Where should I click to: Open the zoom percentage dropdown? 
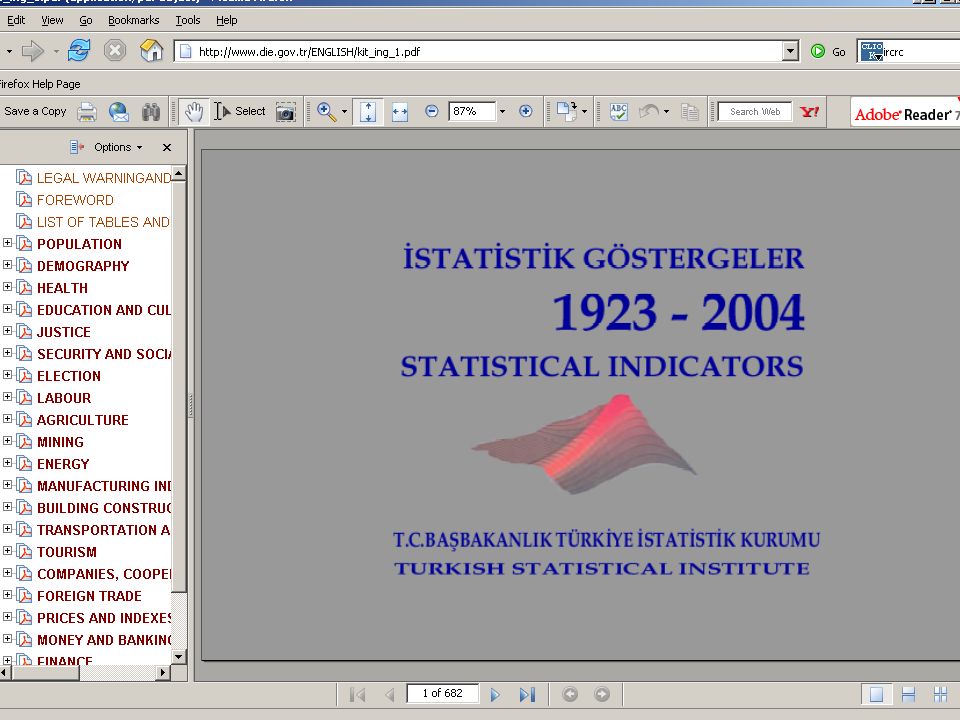click(x=502, y=111)
